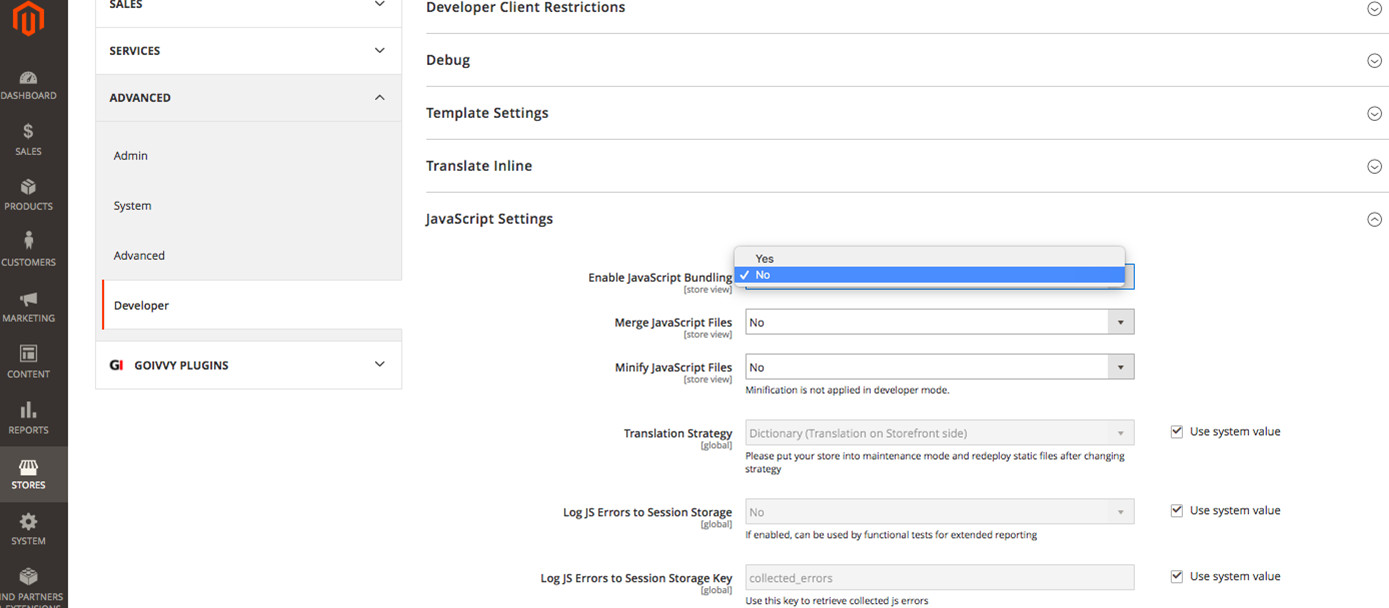1389x608 pixels.
Task: Uncheck Use system value for Translation Strategy
Action: [x=1177, y=432]
